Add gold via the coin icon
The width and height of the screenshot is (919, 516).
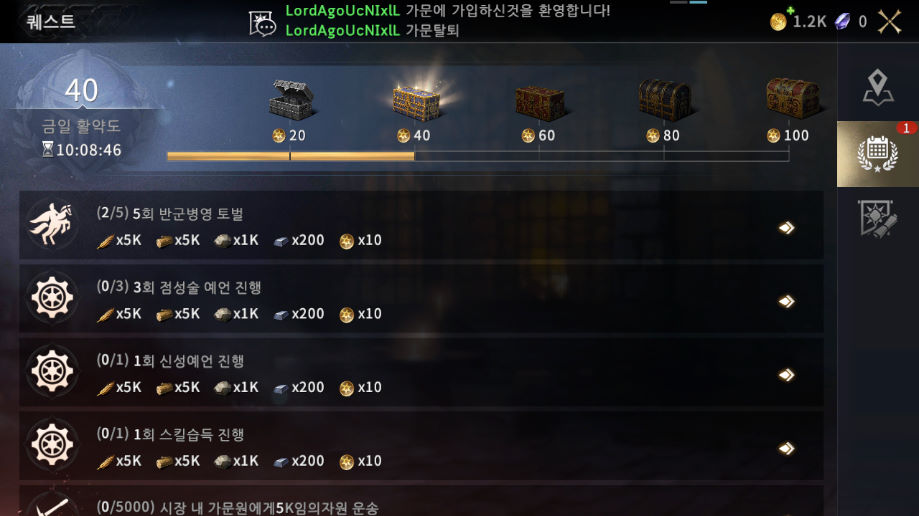[779, 21]
